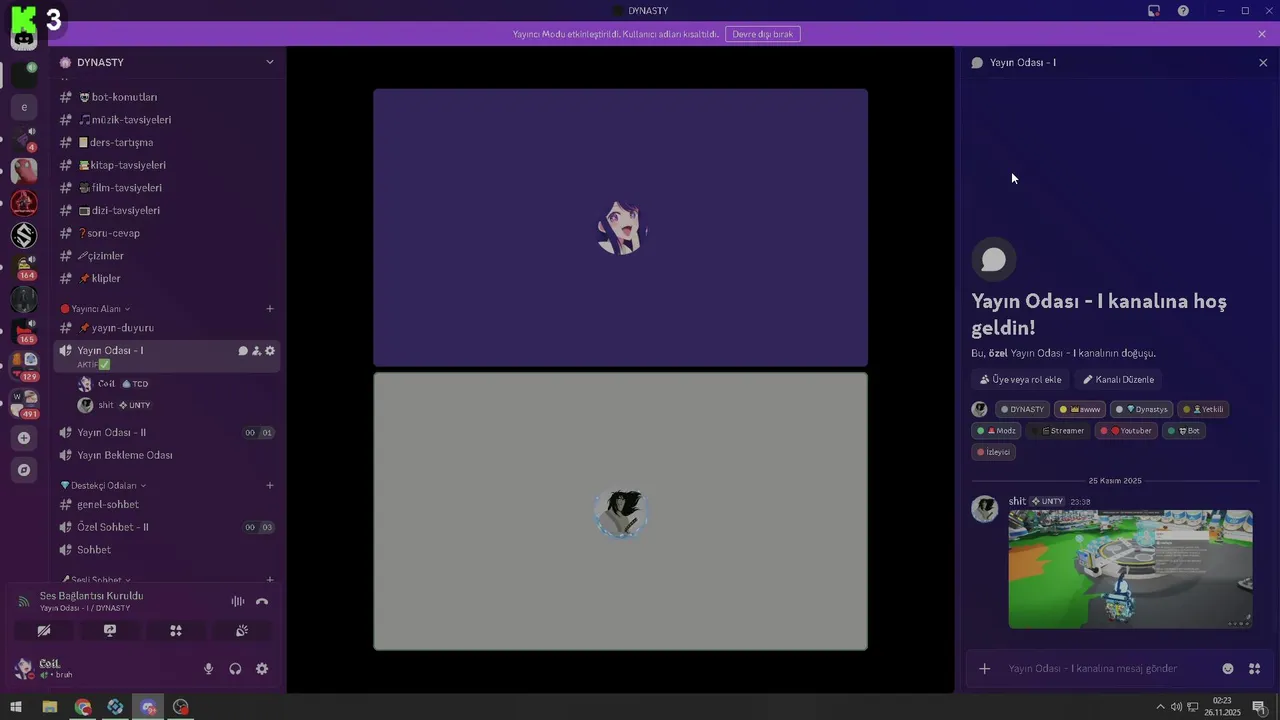
Task: Open the Discover servers compass icon
Action: (24, 470)
